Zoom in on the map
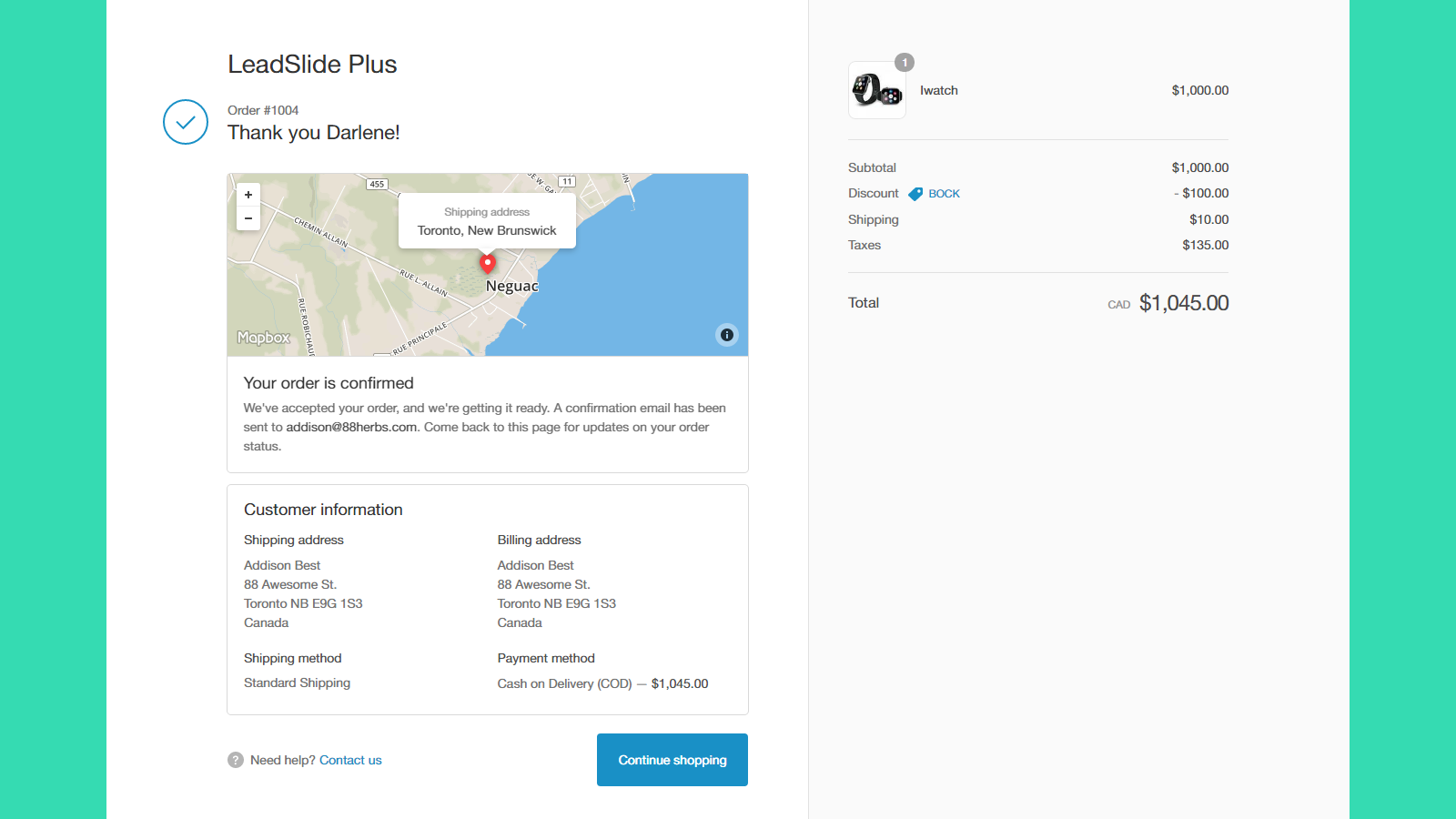Image resolution: width=1456 pixels, height=819 pixels. [248, 195]
